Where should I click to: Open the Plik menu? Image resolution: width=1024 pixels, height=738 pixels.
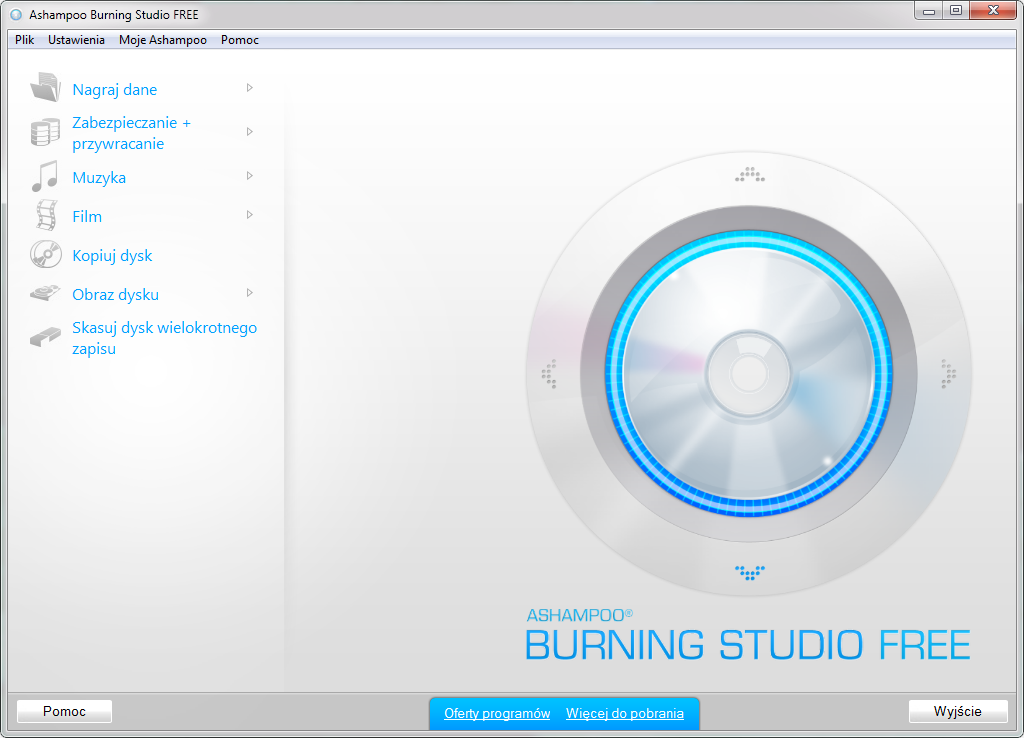(x=23, y=39)
